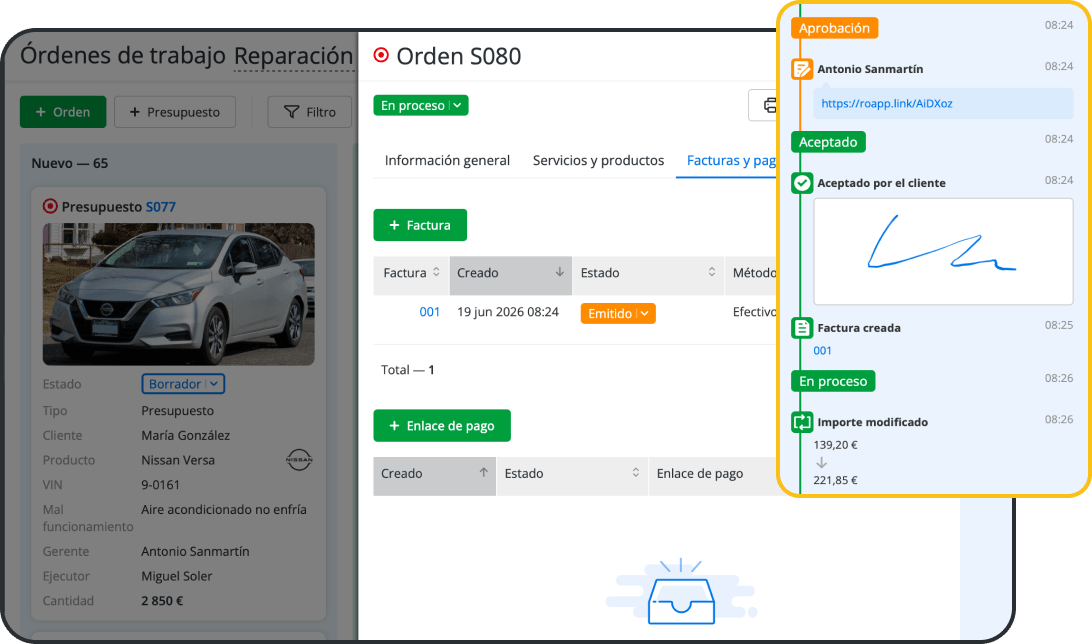Open the S077 estimate link
The width and height of the screenshot is (1092, 644).
click(x=160, y=207)
